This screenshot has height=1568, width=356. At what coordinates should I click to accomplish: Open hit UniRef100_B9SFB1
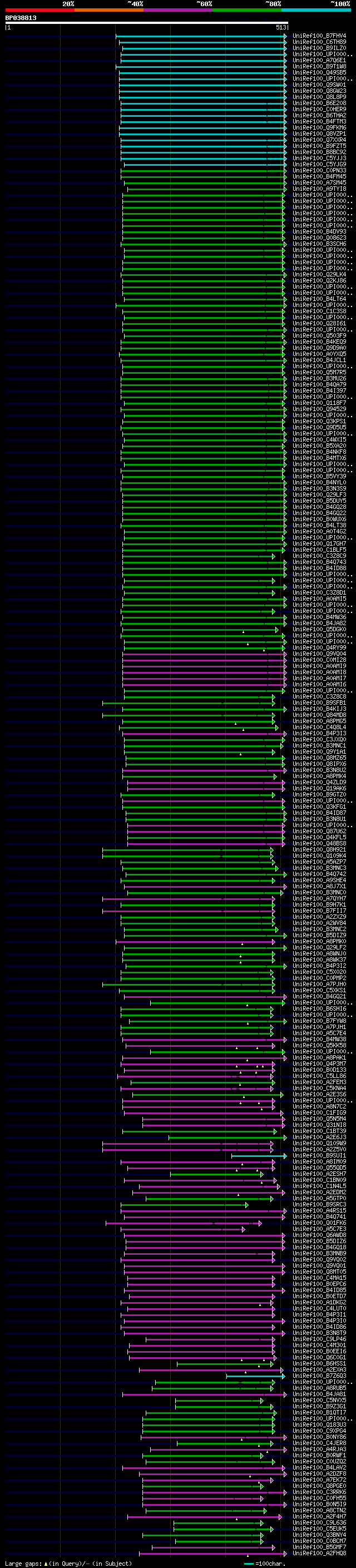[319, 703]
